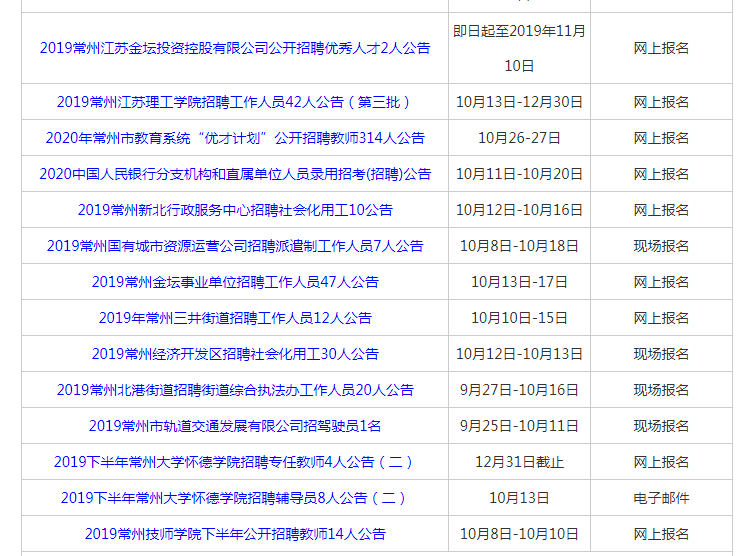The width and height of the screenshot is (745, 556).
Task: Open 2019常州国有城市资源运营公司招聘派遣制工作人员7人公告
Action: 235,246
